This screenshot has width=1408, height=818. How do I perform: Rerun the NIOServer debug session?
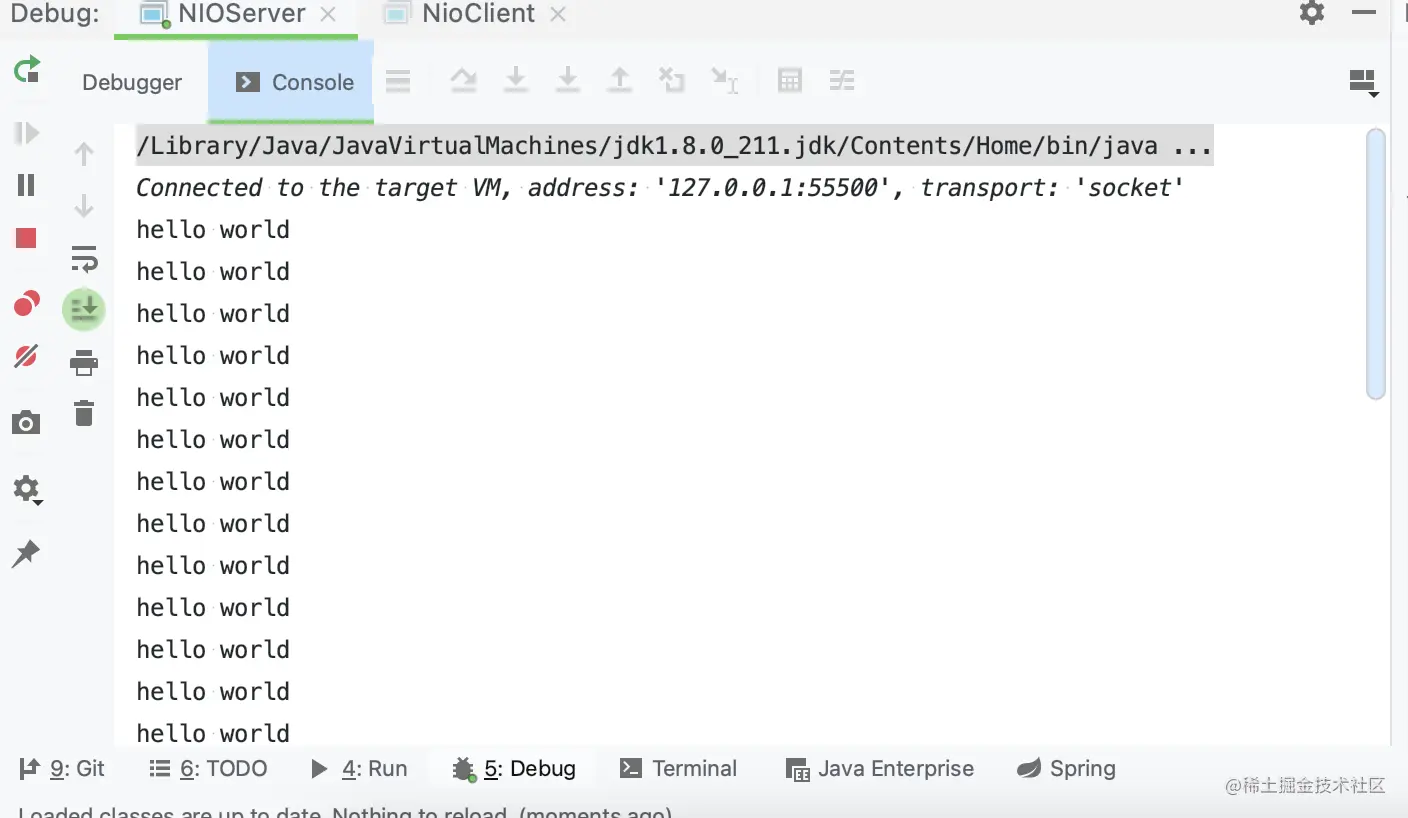point(27,69)
